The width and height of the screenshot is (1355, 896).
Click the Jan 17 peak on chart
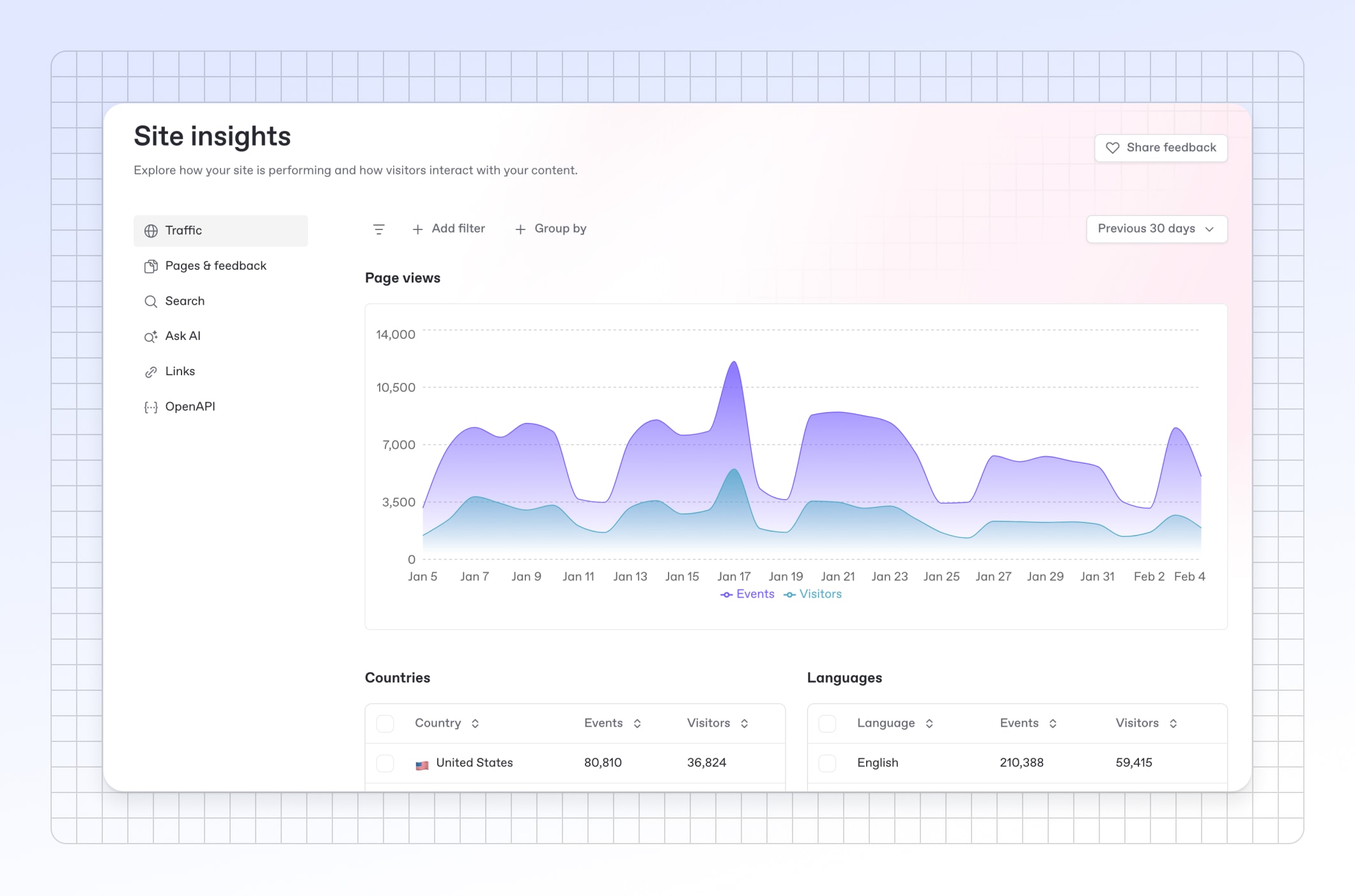[734, 362]
